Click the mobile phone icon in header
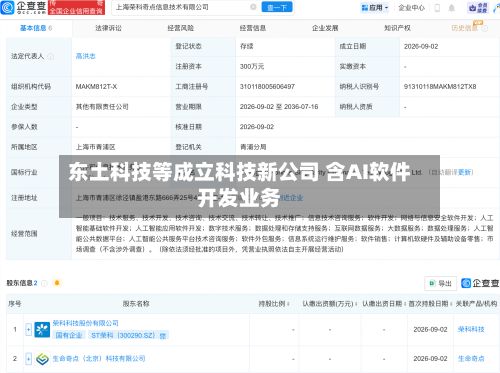 [437, 8]
